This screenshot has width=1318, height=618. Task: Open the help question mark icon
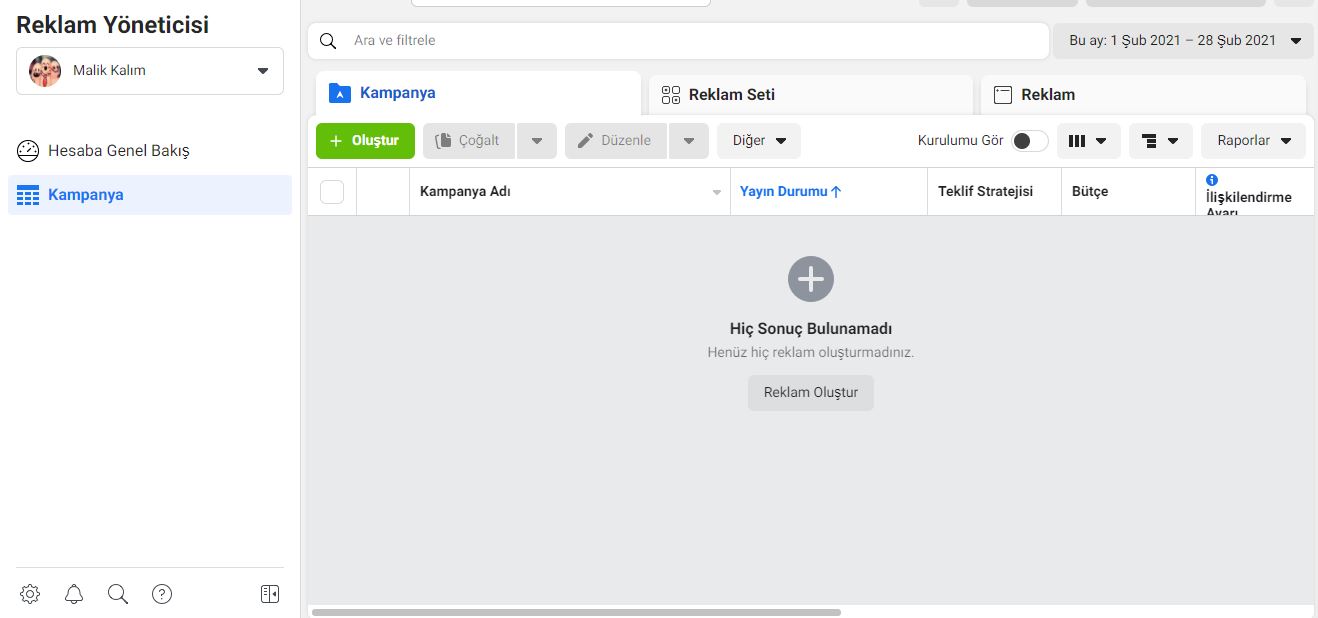tap(162, 594)
